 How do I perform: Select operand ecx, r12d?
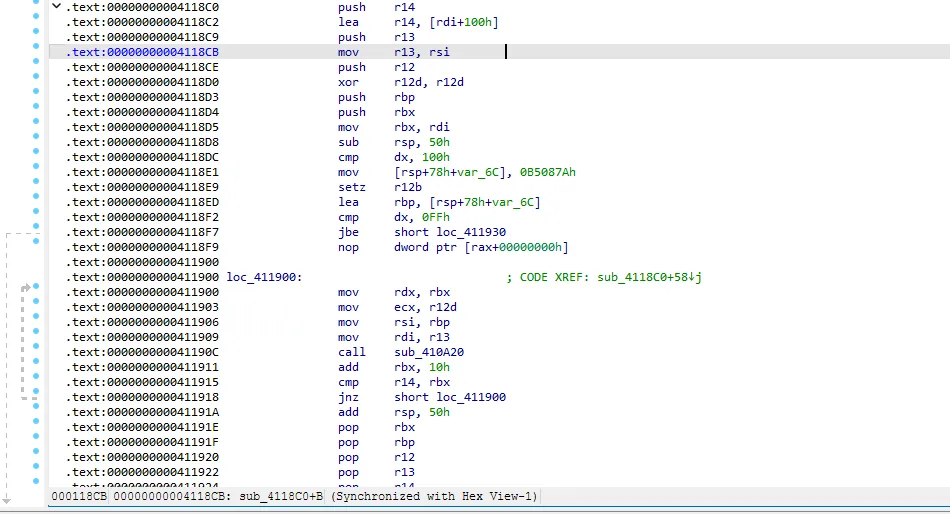click(425, 307)
